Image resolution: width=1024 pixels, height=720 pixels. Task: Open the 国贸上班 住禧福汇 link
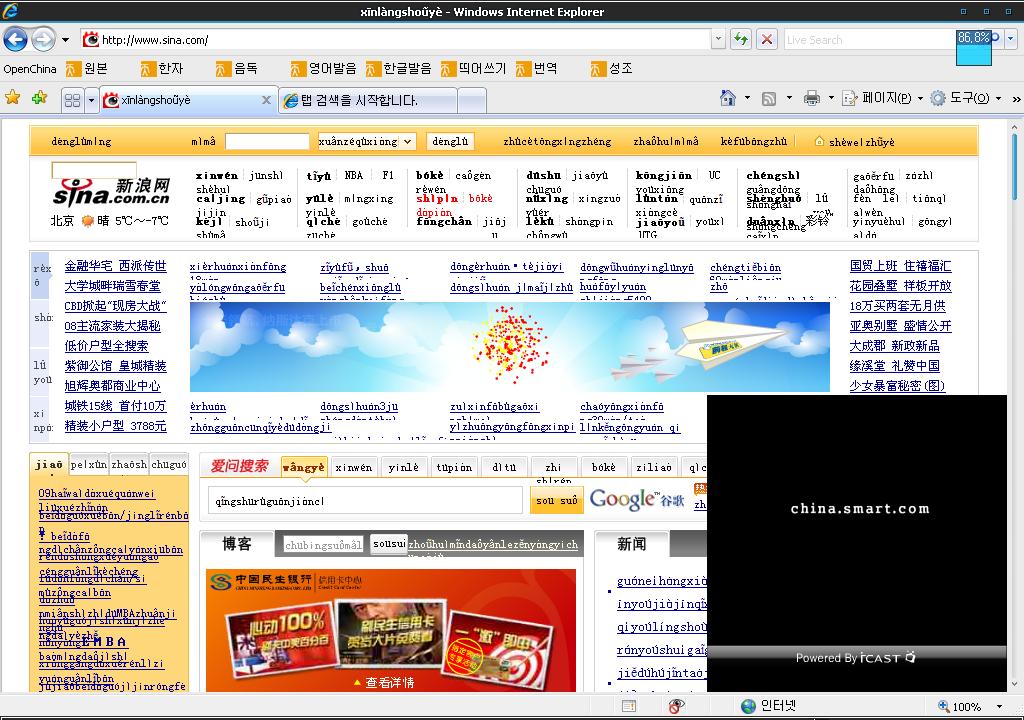(901, 266)
